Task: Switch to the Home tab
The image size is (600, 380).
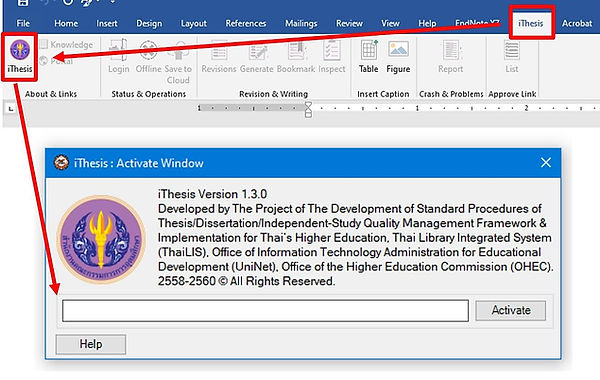Action: (66, 23)
